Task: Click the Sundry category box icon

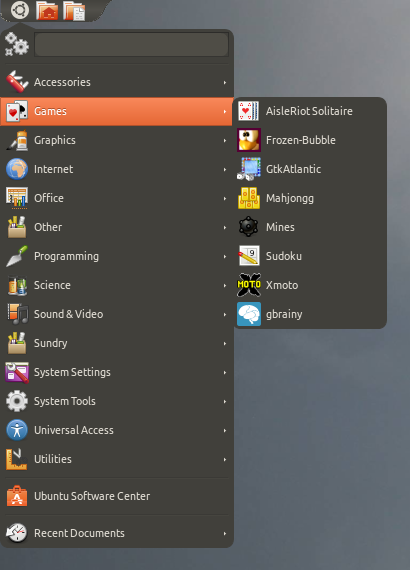Action: click(x=17, y=343)
